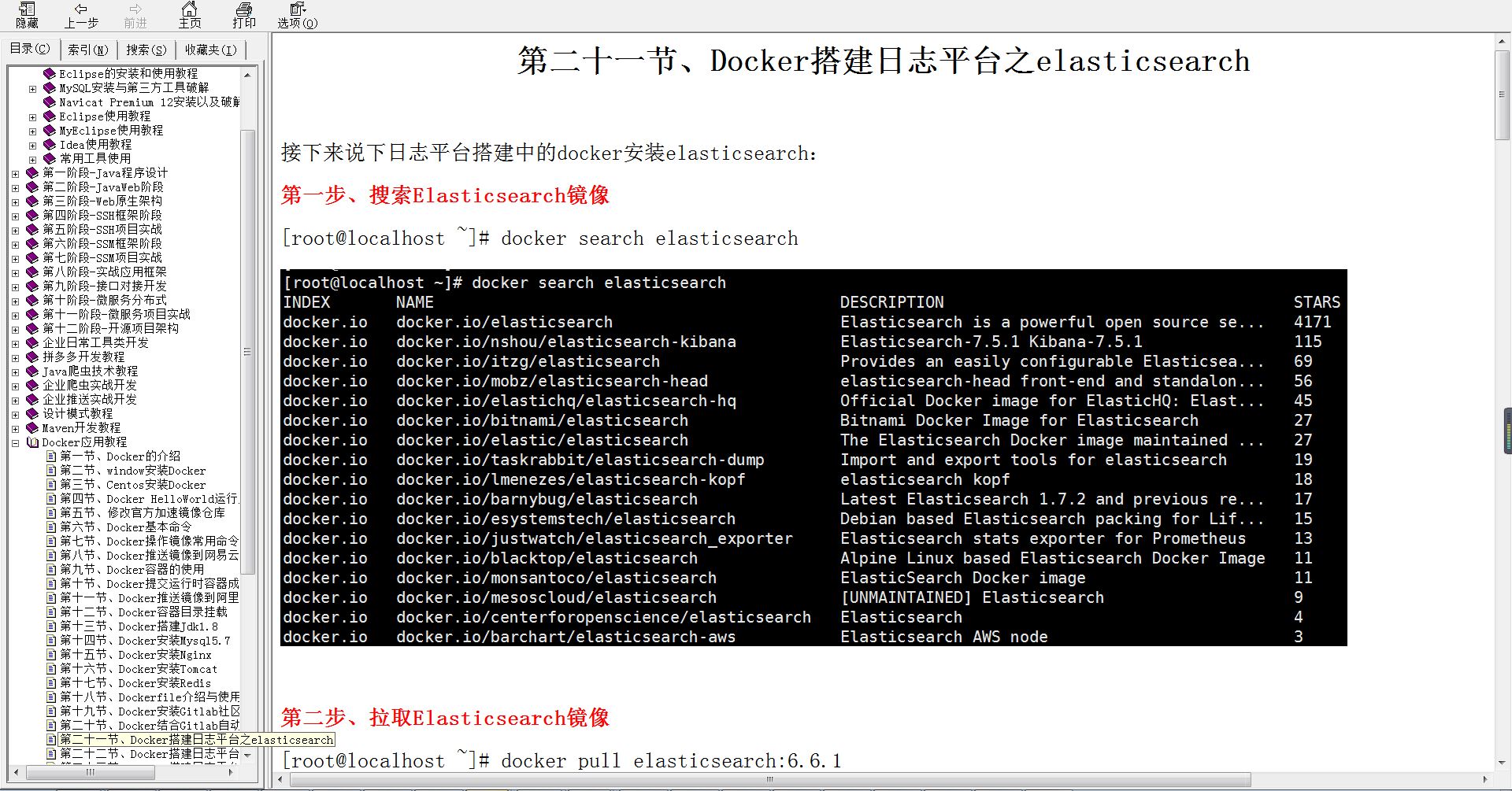This screenshot has width=1512, height=791.
Task: Click the book icon of 拼多多开发教程
Action: 32,357
